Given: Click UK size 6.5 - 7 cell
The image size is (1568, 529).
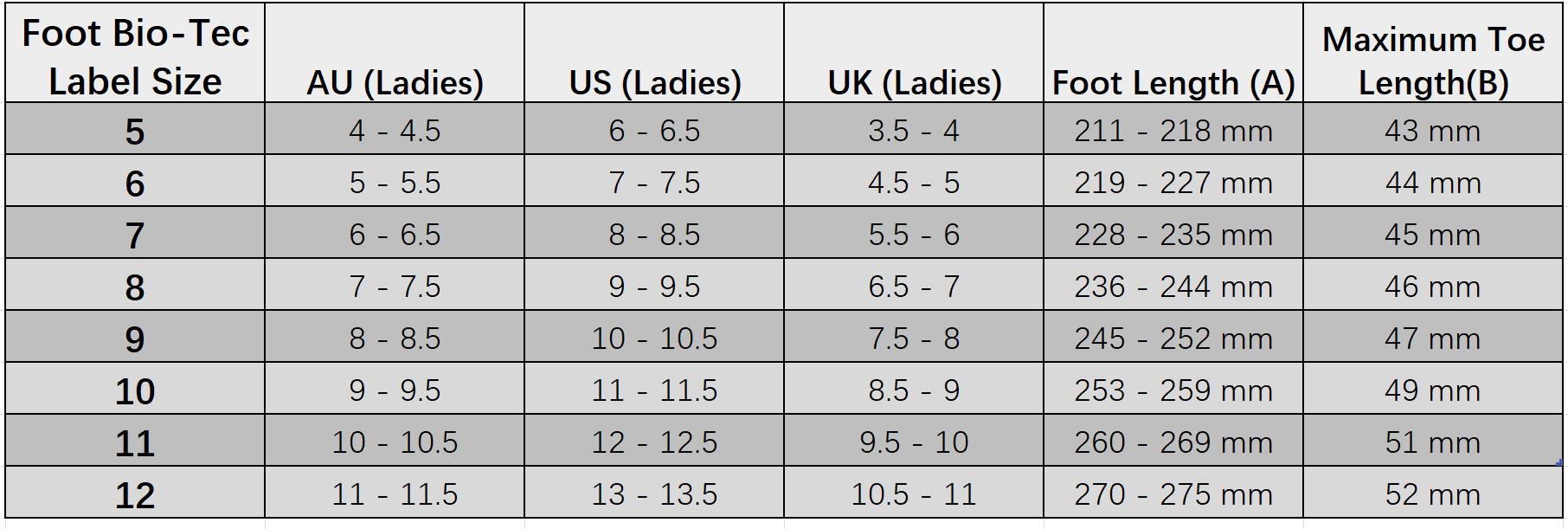Looking at the screenshot, I should [914, 284].
